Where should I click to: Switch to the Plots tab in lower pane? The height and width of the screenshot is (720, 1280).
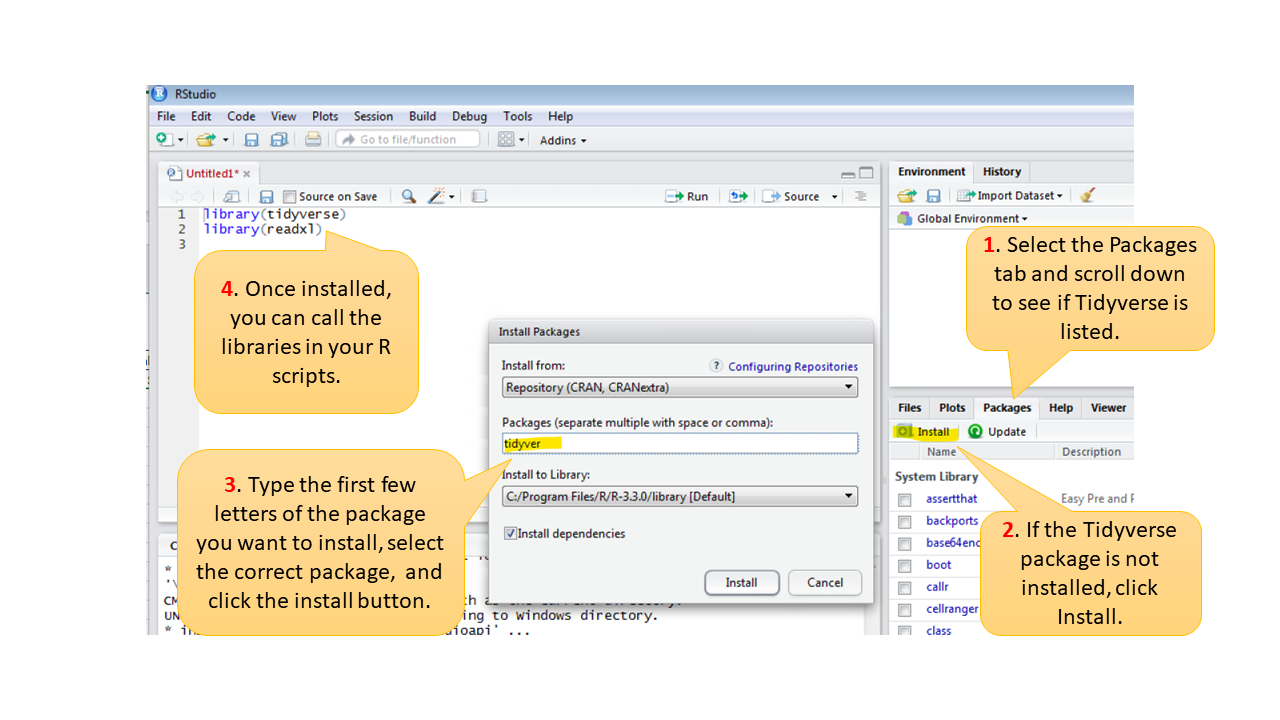952,408
